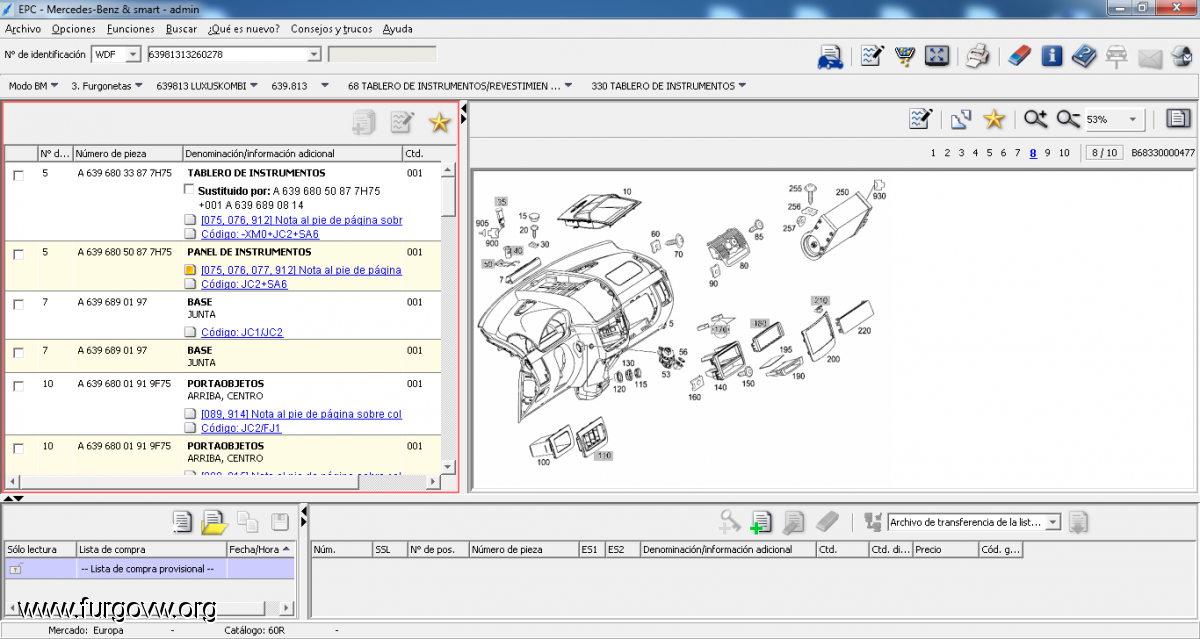Click the envelope mail icon
The width and height of the screenshot is (1200, 639).
pyautogui.click(x=1149, y=57)
